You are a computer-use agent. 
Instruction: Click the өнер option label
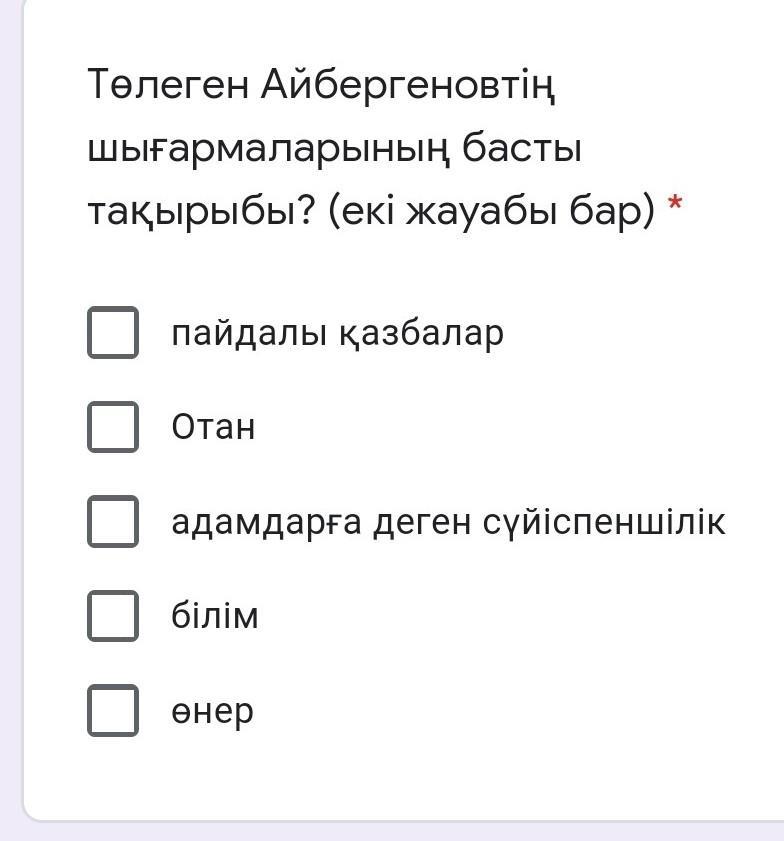(x=212, y=711)
